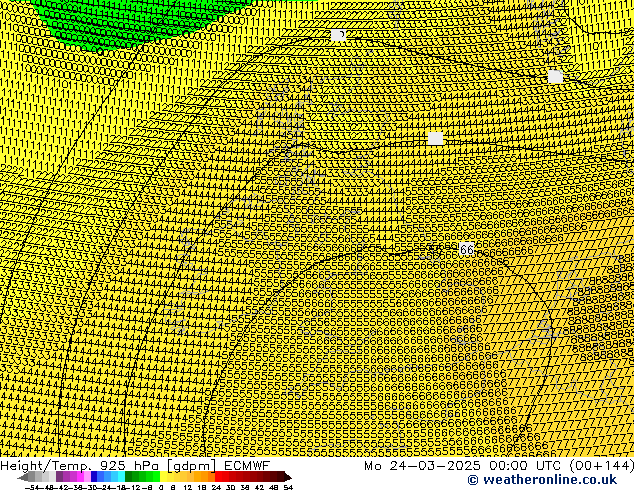
Task: Pick the cyan legend swatch near -18
Action: (x=121, y=477)
